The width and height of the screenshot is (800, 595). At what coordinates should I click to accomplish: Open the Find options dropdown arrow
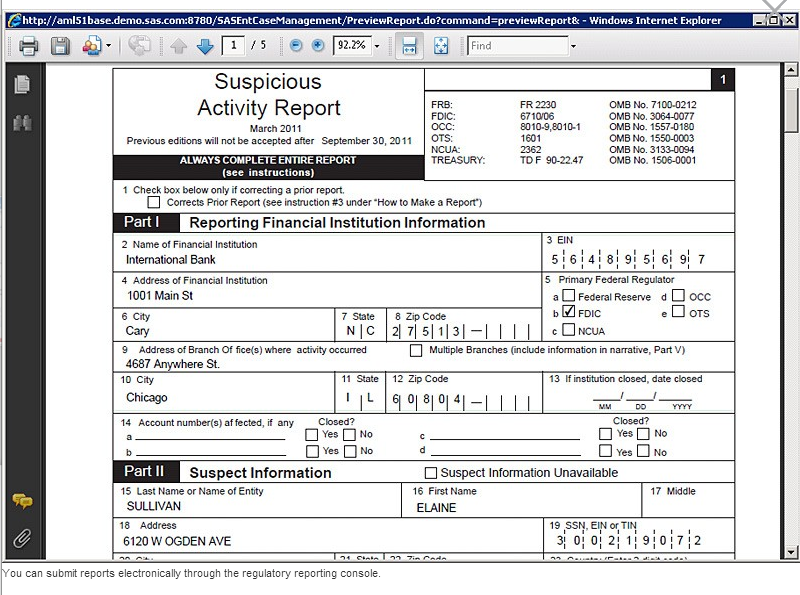click(x=573, y=46)
